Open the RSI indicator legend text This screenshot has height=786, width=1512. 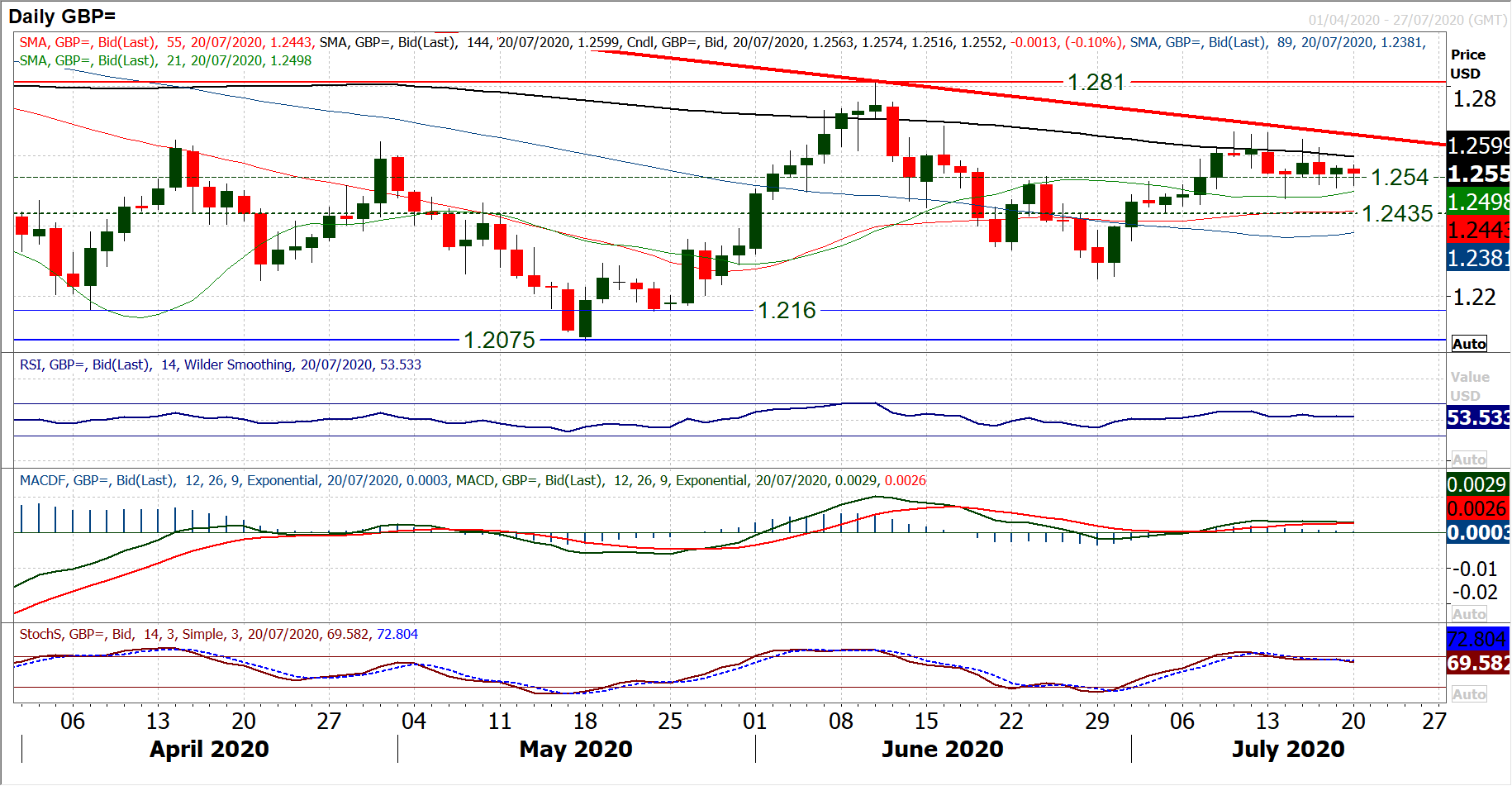coord(220,364)
